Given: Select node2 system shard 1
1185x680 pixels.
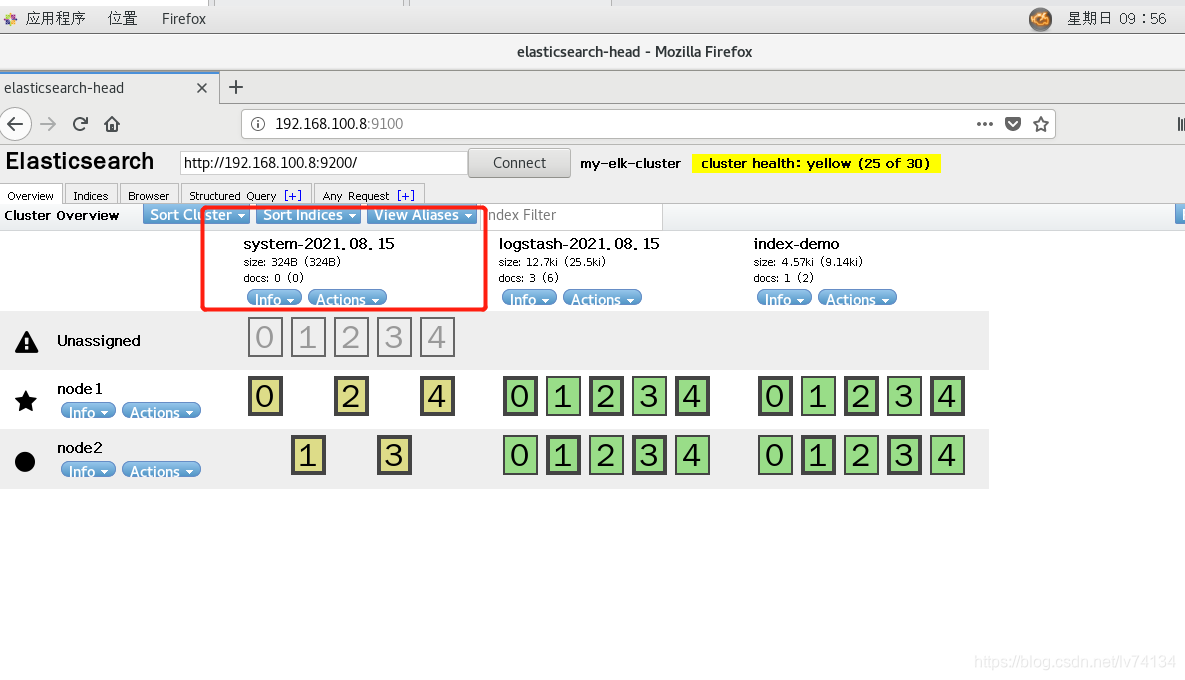Looking at the screenshot, I should tap(308, 455).
